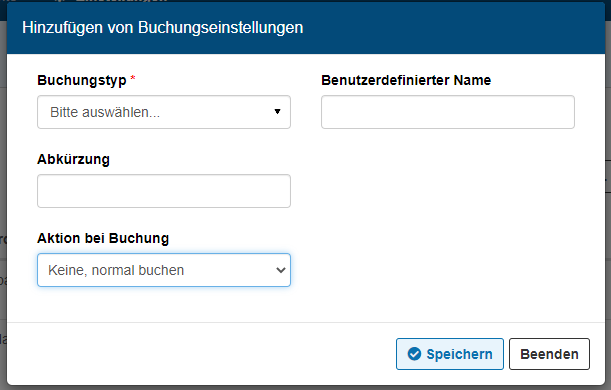Click the checkmark icon on Speichern

click(x=414, y=354)
